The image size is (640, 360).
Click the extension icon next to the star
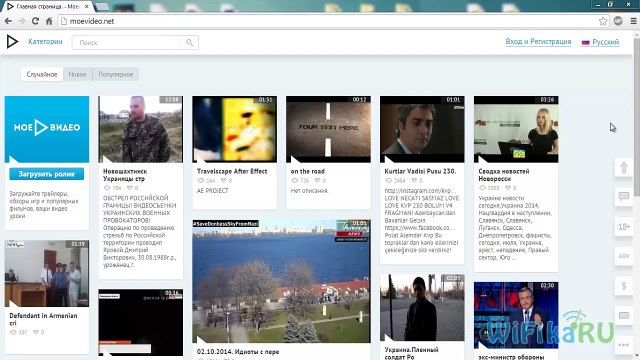[x=618, y=21]
